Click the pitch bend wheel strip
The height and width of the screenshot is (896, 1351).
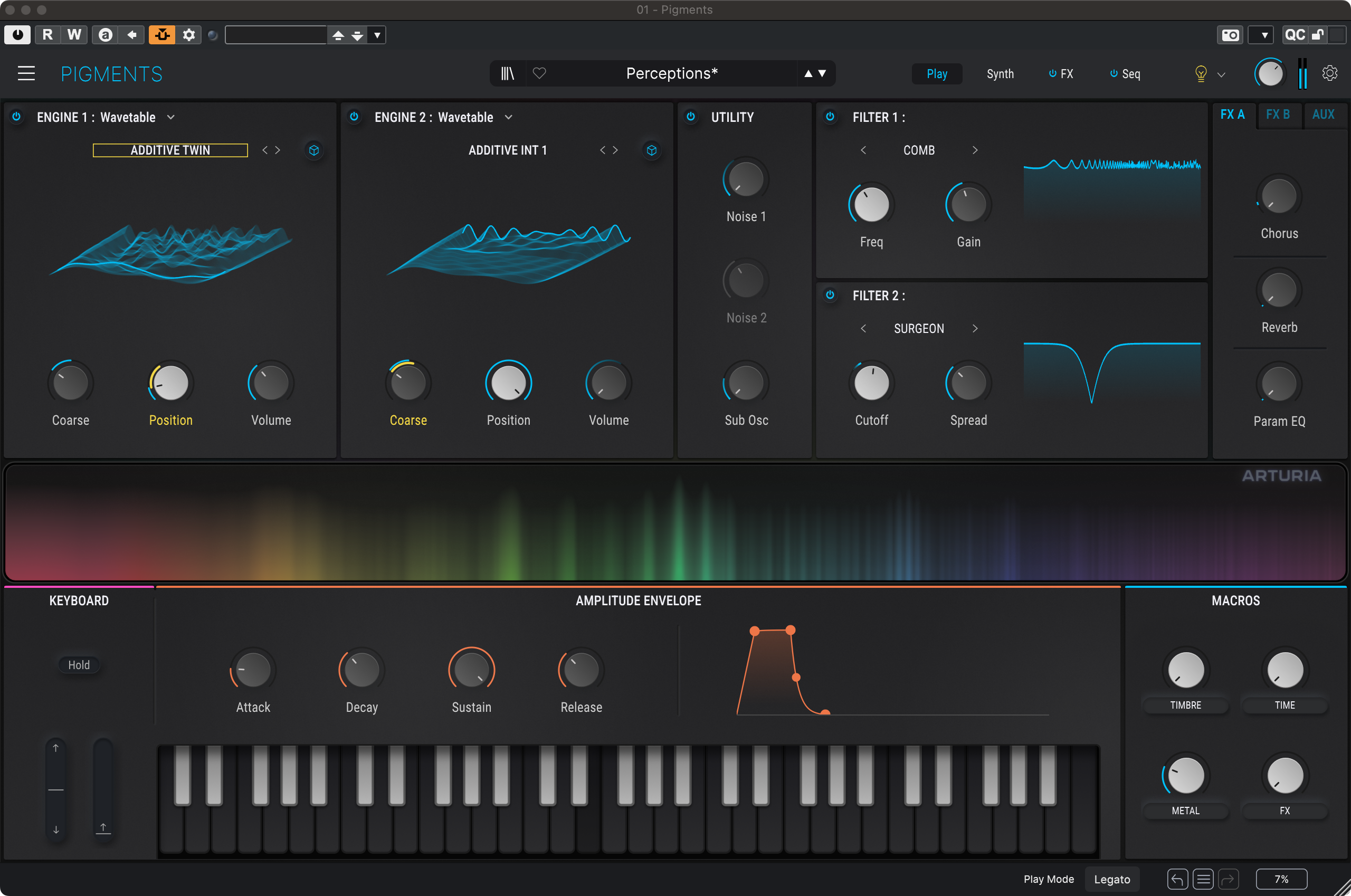click(x=56, y=790)
